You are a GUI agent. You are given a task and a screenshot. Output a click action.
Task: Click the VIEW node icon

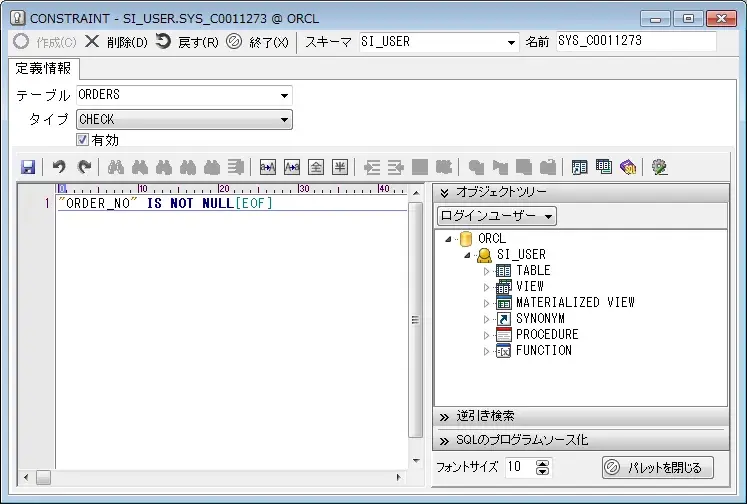pyautogui.click(x=504, y=287)
